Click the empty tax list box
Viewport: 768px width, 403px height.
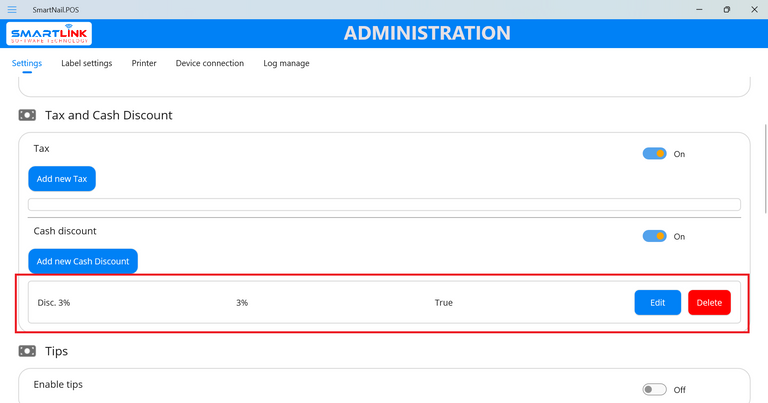(384, 205)
